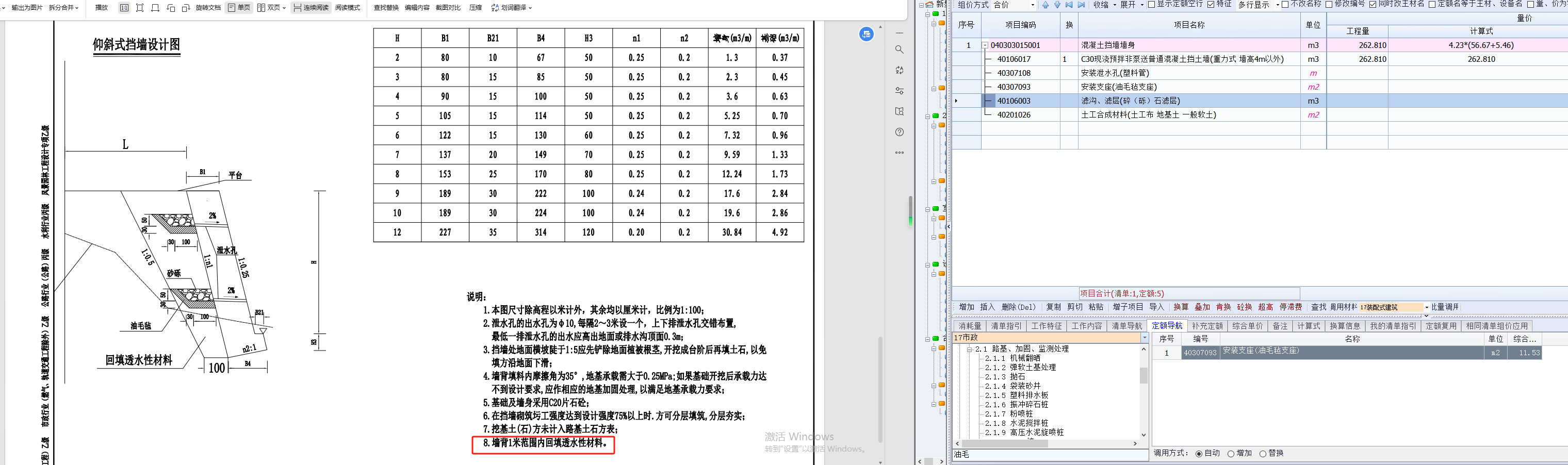This screenshot has height=465, width=1568.
Task: Rotate document clockwise icon
Action: point(186,8)
